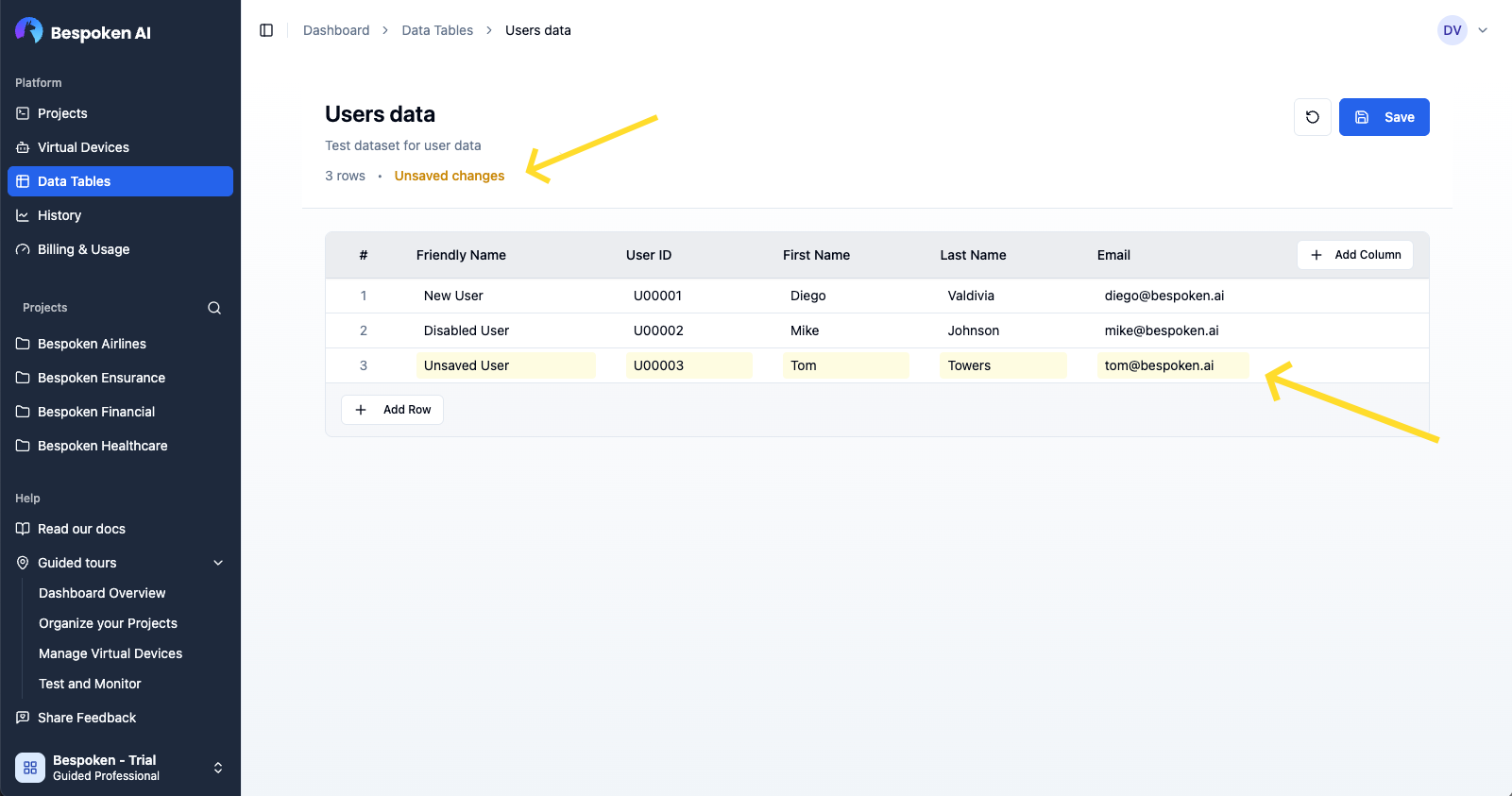Save the Users data table
The height and width of the screenshot is (796, 1512).
pyautogui.click(x=1384, y=117)
